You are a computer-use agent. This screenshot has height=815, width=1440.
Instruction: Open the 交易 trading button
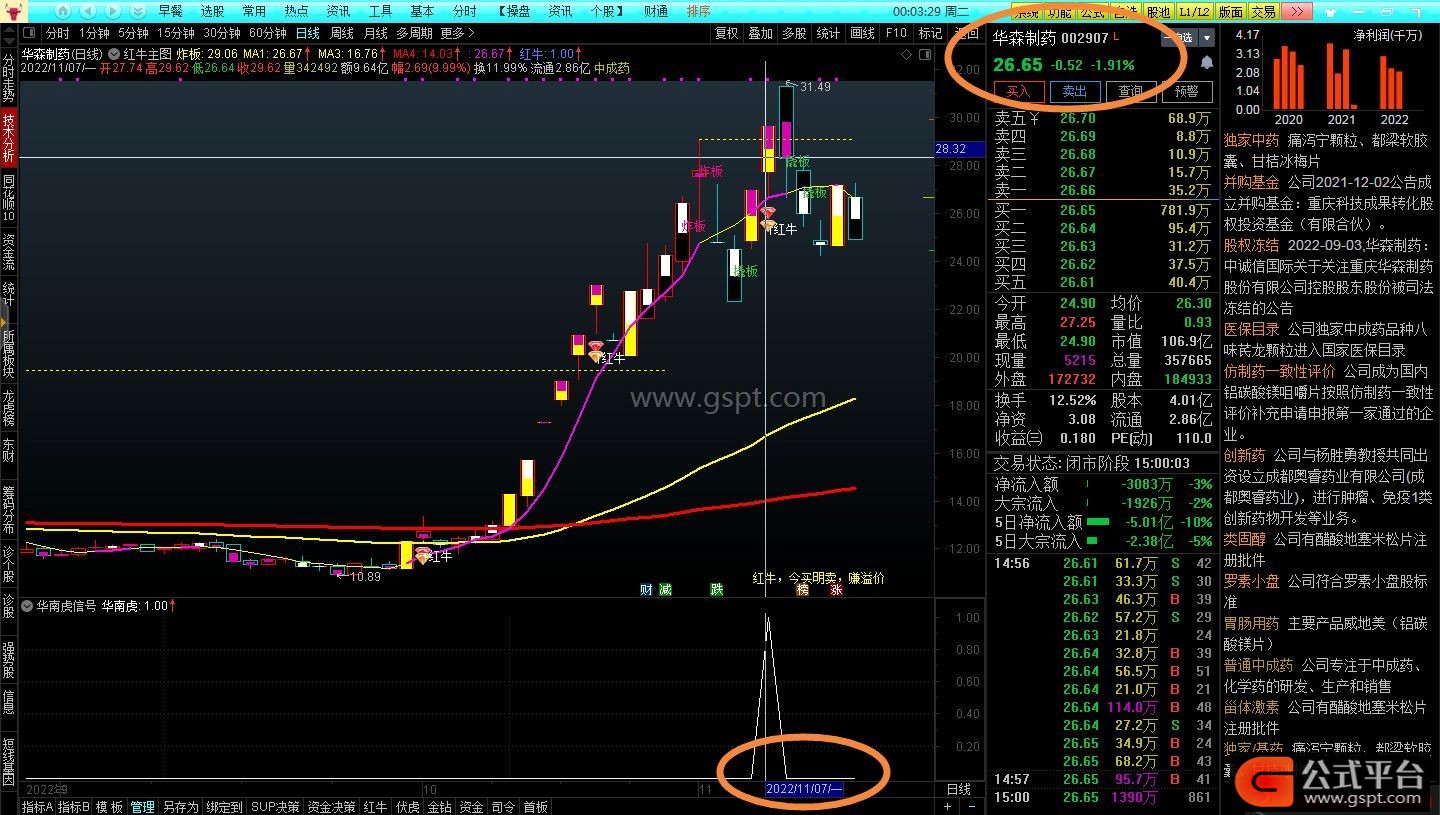pos(1263,12)
